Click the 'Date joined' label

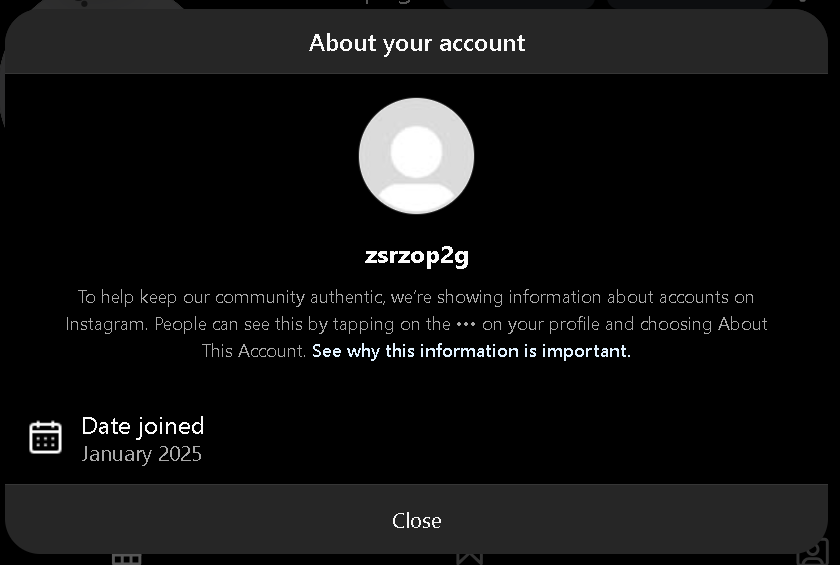coord(142,426)
